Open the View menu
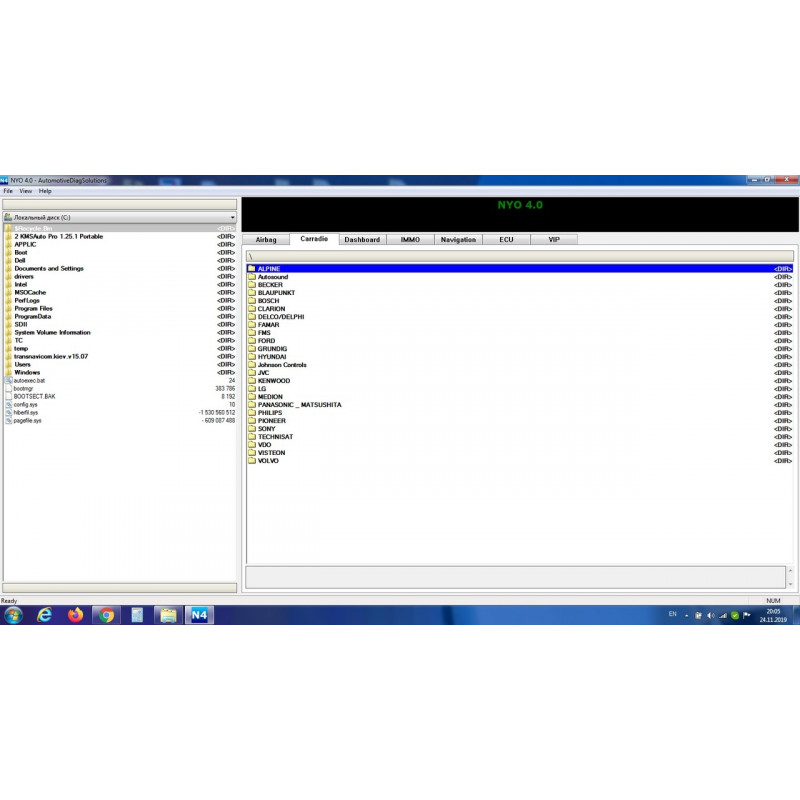This screenshot has height=800, width=800. click(x=25, y=191)
